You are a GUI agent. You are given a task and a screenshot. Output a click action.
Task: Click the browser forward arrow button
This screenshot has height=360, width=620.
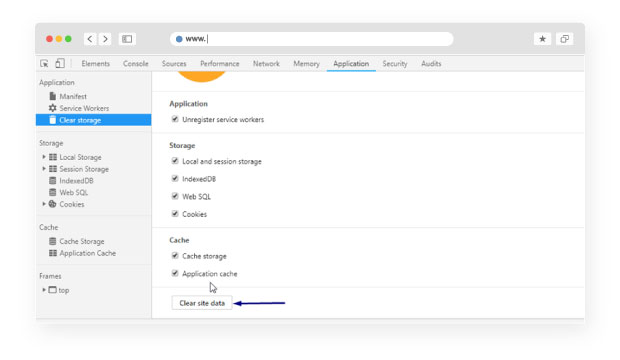[x=105, y=39]
